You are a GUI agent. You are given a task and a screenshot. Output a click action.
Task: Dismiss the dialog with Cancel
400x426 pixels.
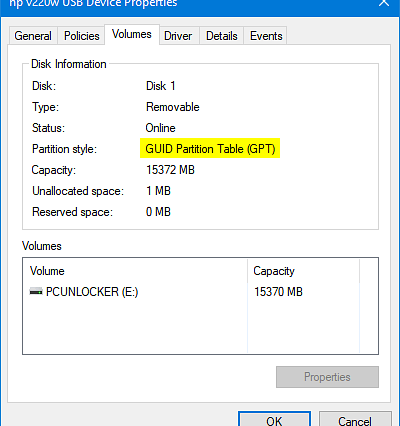coord(355,419)
